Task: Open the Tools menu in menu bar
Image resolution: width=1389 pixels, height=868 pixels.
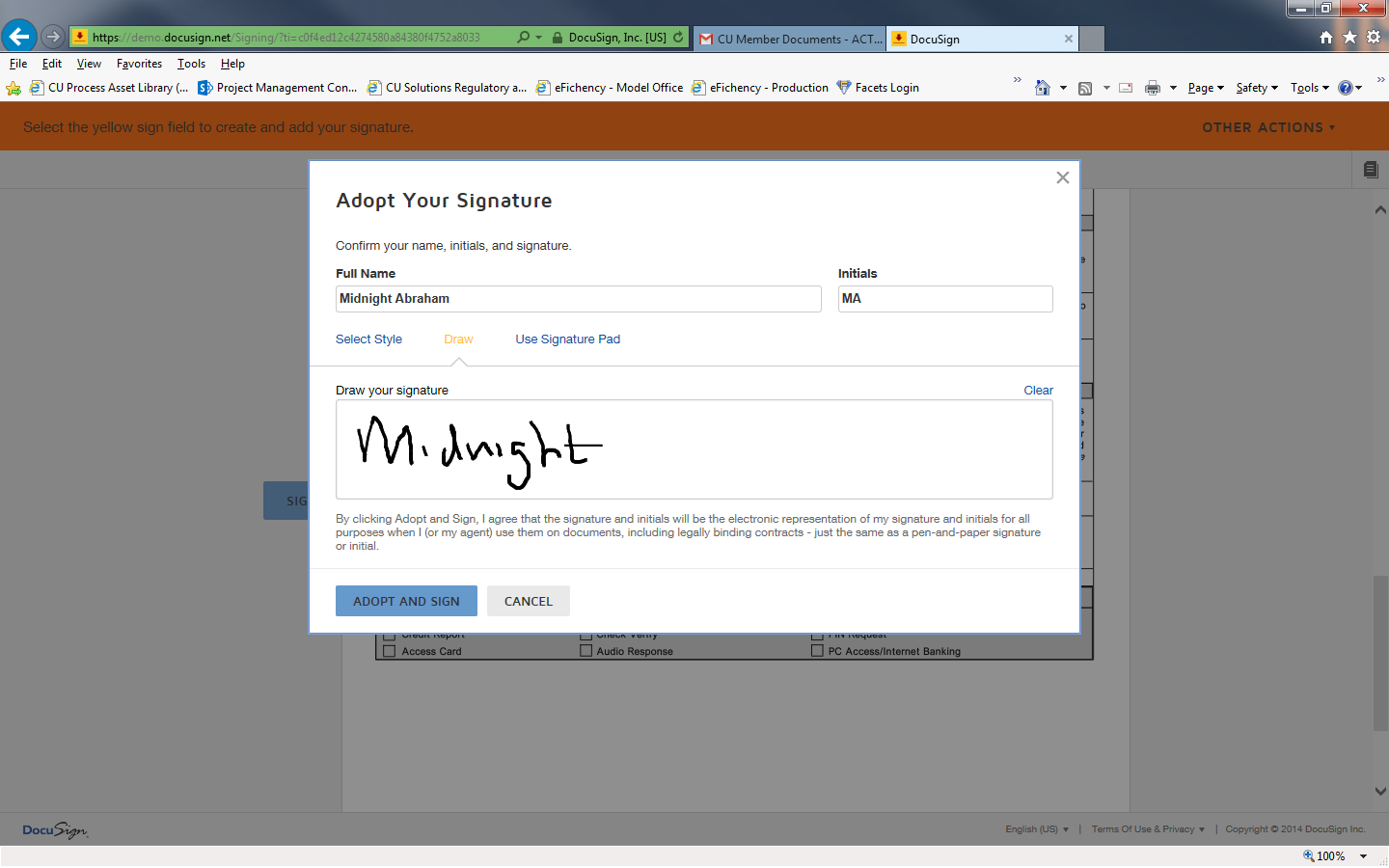Action: point(191,64)
